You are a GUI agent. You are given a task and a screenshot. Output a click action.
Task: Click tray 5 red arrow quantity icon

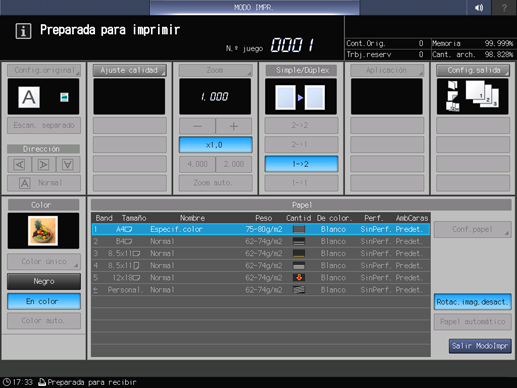tap(299, 277)
